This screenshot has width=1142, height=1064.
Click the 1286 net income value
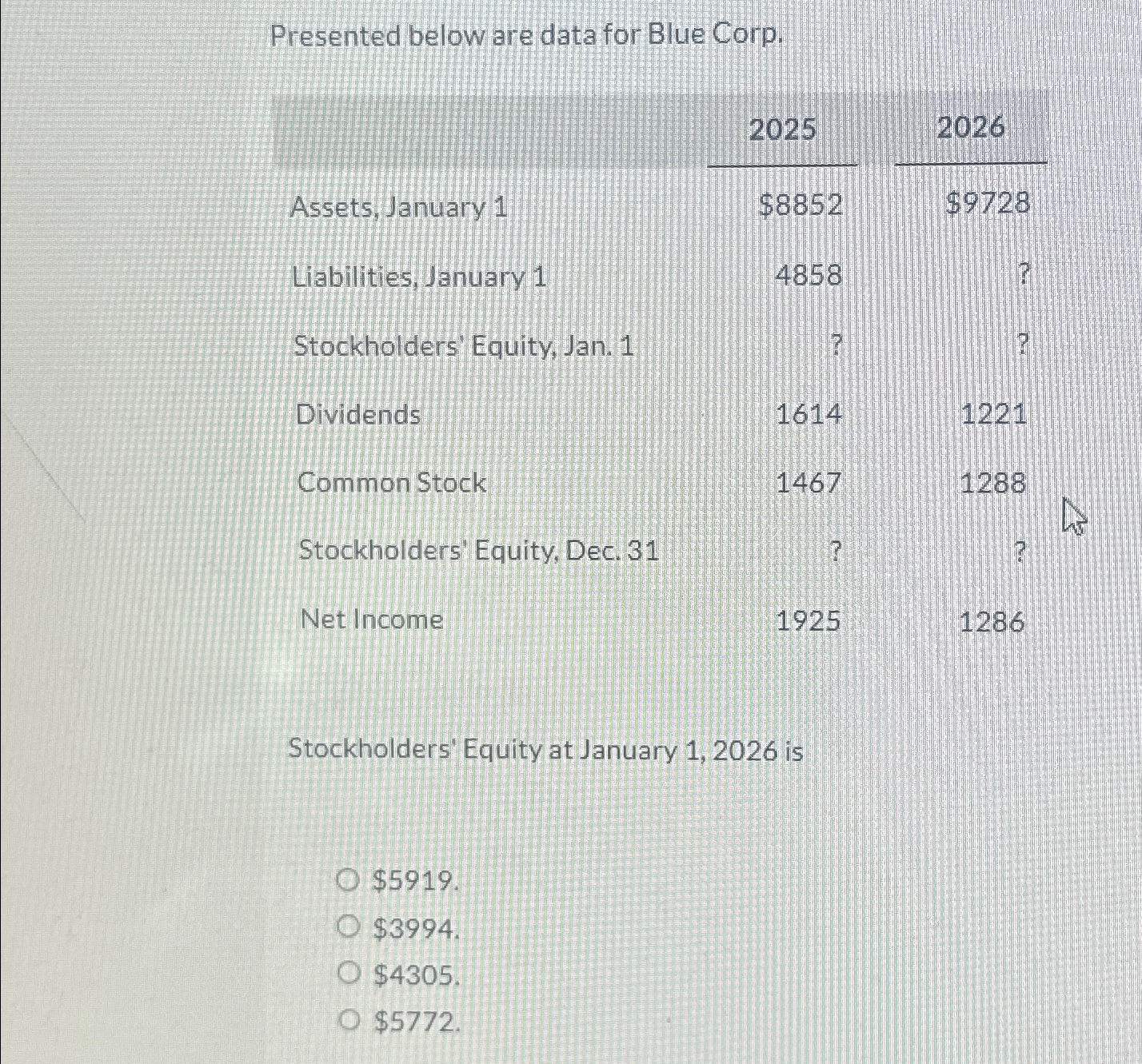994,623
